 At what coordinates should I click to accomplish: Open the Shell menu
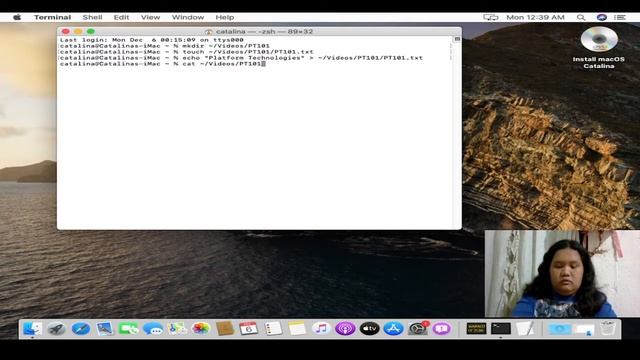click(x=92, y=18)
